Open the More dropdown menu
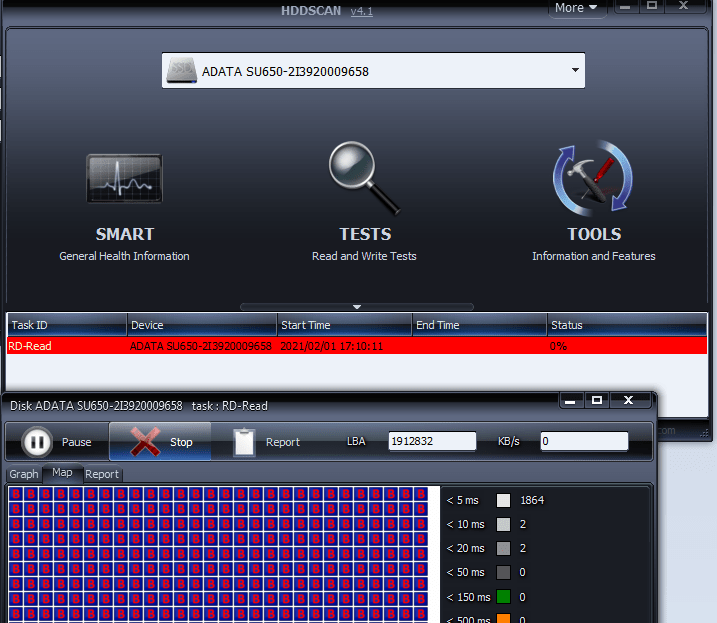717x623 pixels. coord(577,8)
